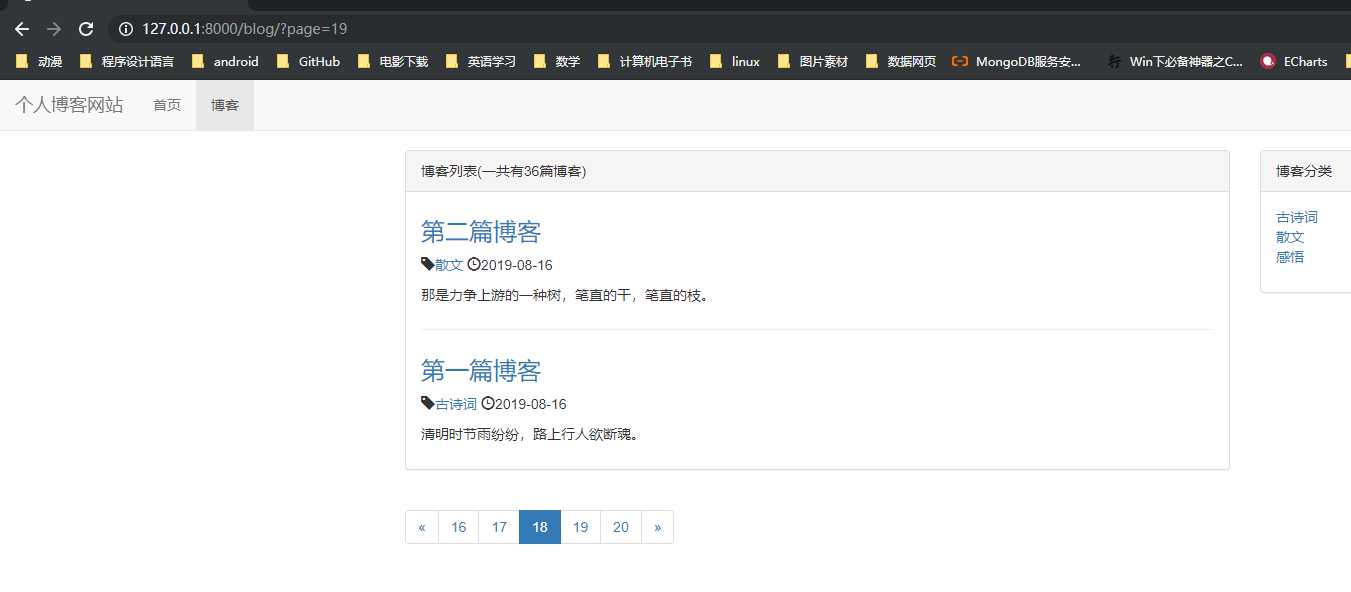
Task: Select the 博客 navbar tab
Action: (x=225, y=105)
